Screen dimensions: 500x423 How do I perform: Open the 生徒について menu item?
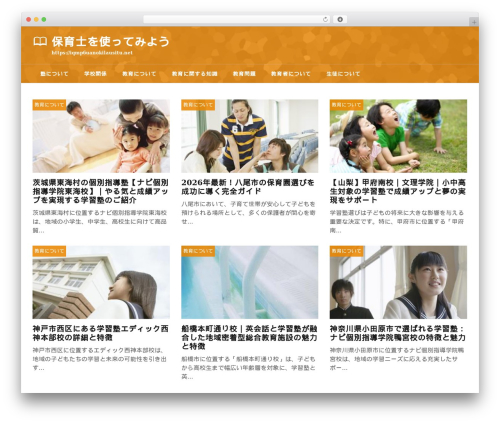[343, 74]
